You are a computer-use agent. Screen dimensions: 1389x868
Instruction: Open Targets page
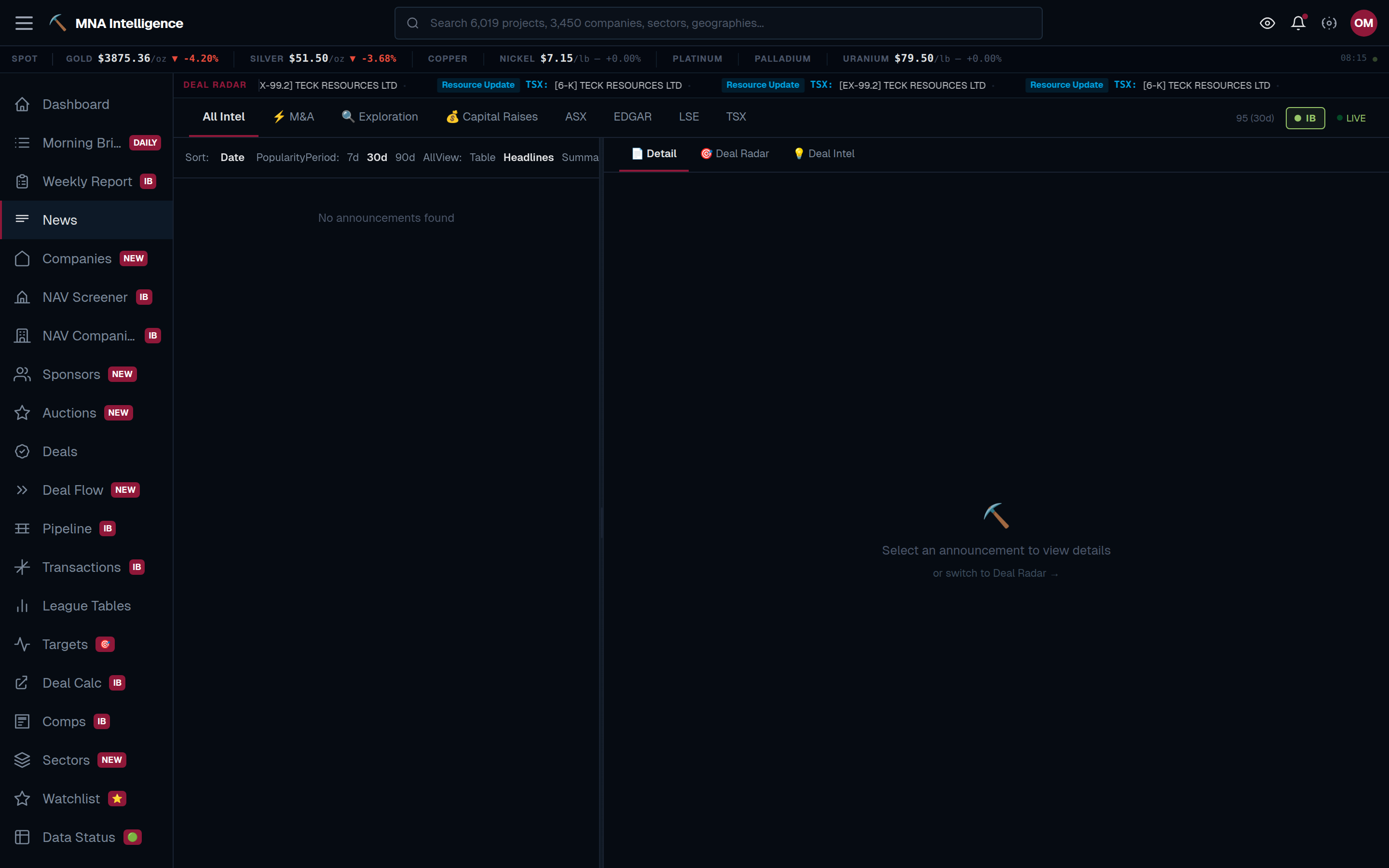pos(87,644)
